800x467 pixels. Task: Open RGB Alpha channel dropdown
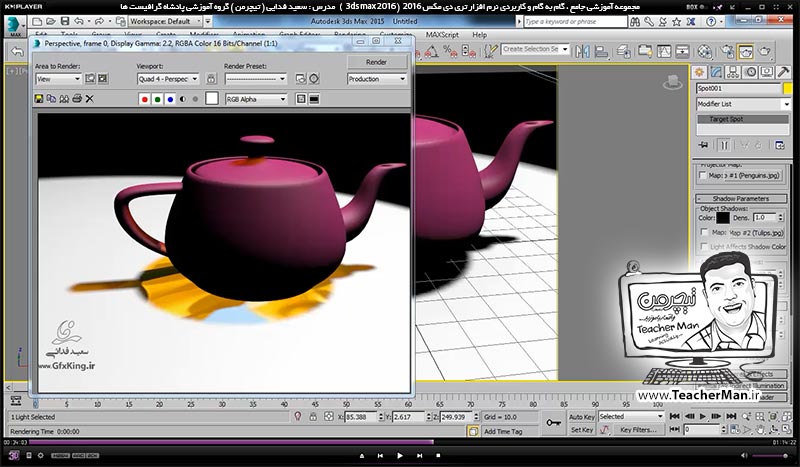(x=256, y=99)
